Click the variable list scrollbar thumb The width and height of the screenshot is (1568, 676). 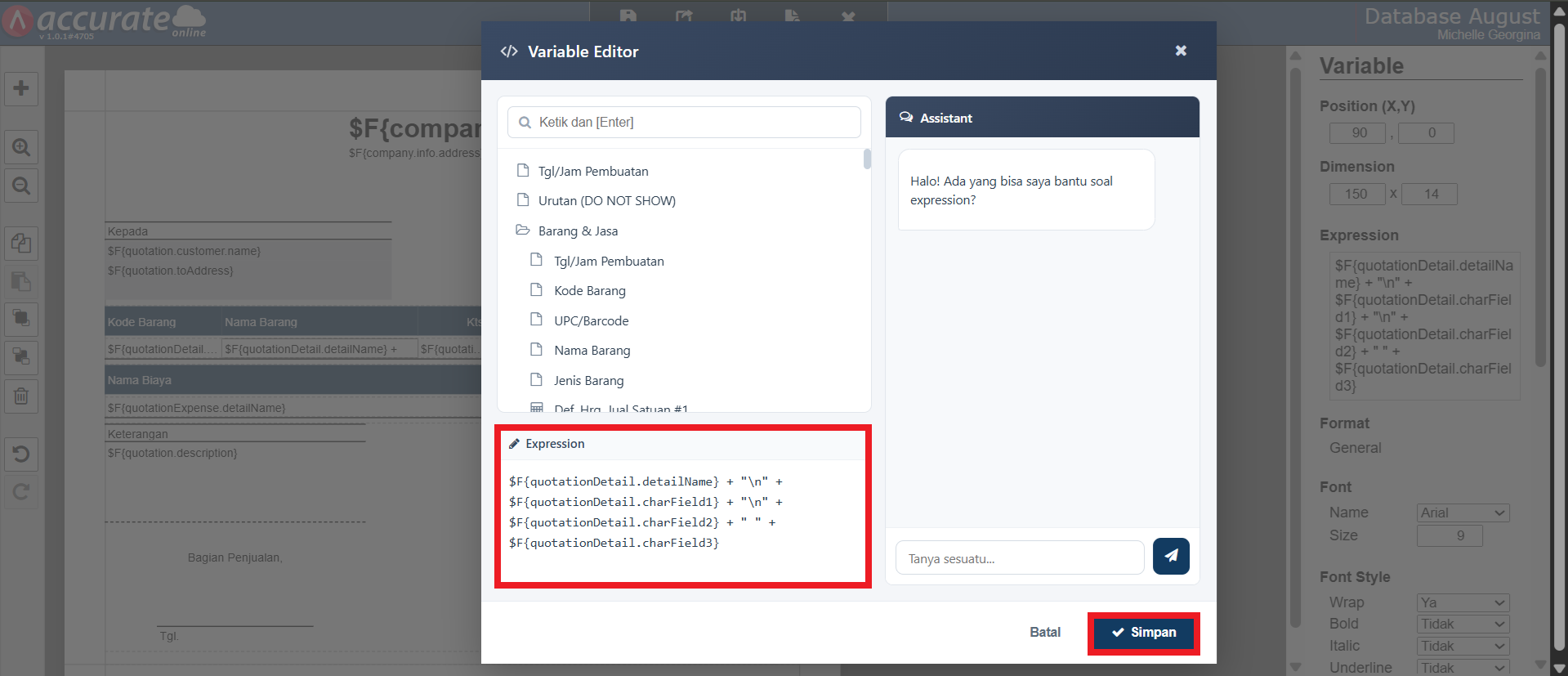[867, 159]
